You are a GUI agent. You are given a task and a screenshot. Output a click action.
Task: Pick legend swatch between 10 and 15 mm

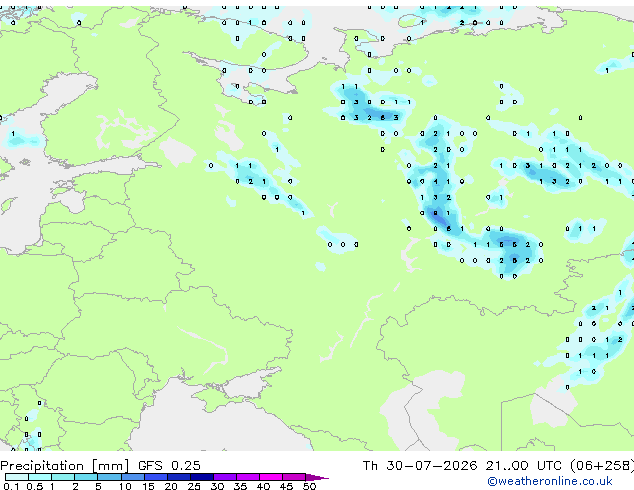[132, 477]
